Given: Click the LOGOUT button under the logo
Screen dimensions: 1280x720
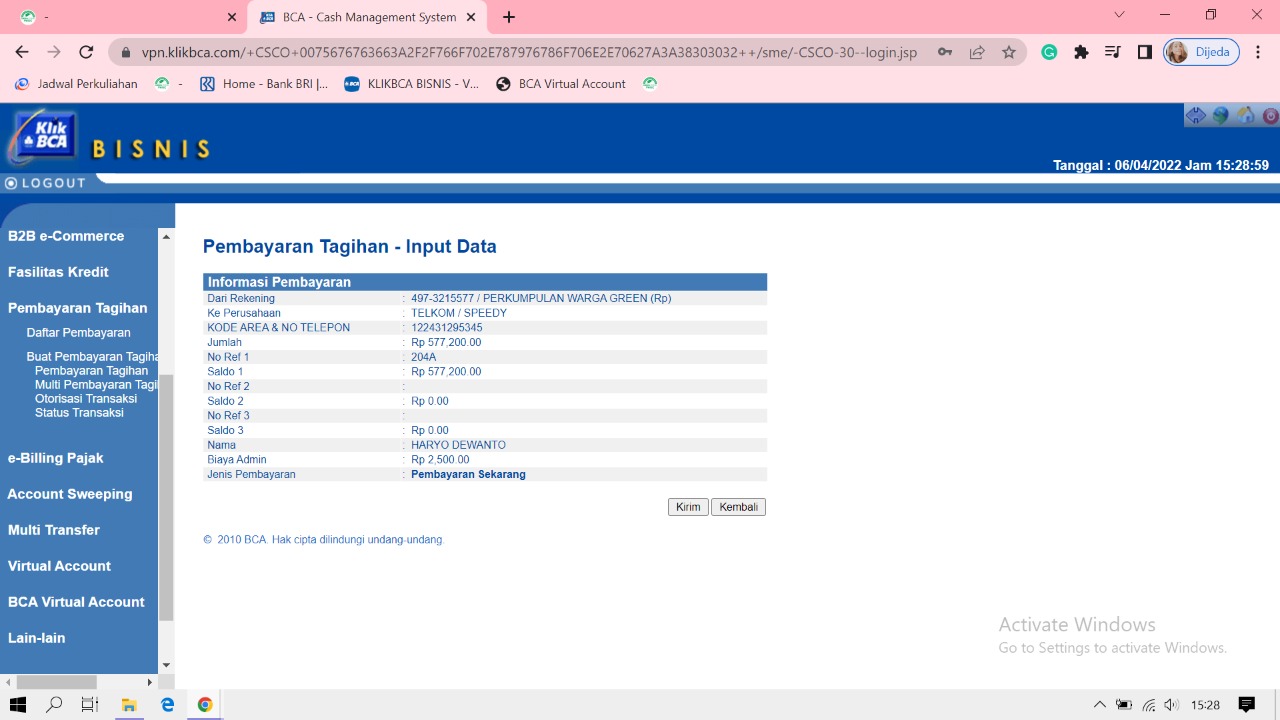Looking at the screenshot, I should (46, 183).
